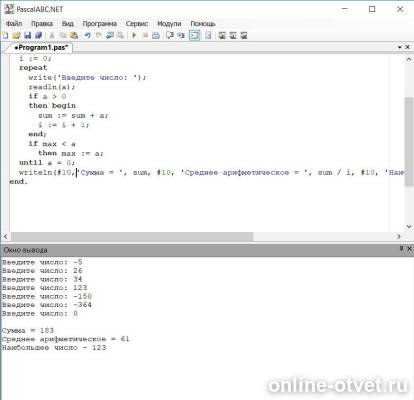Click the horizontal scrollbar right arrow

click(x=399, y=236)
